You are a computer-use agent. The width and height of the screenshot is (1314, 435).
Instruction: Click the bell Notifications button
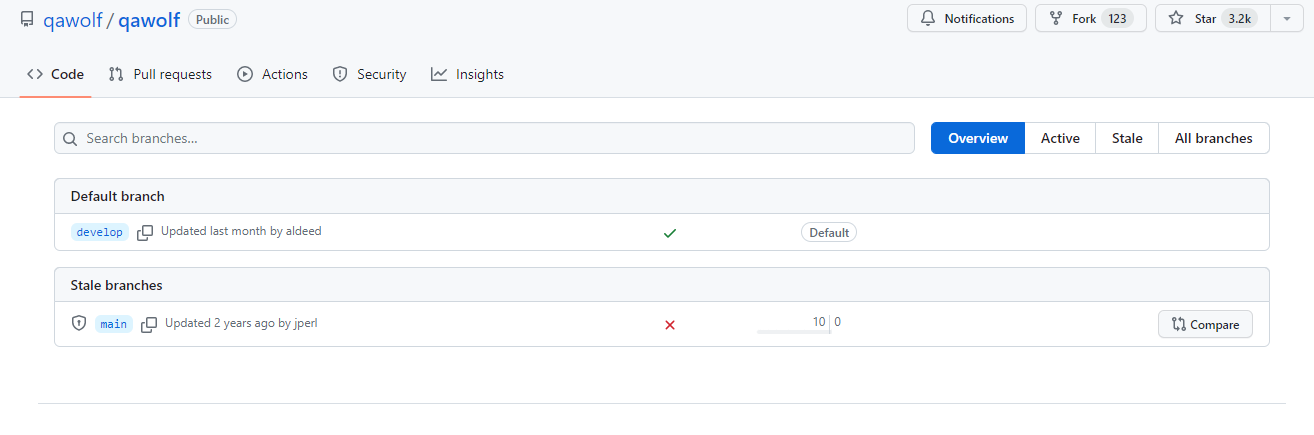pyautogui.click(x=966, y=18)
